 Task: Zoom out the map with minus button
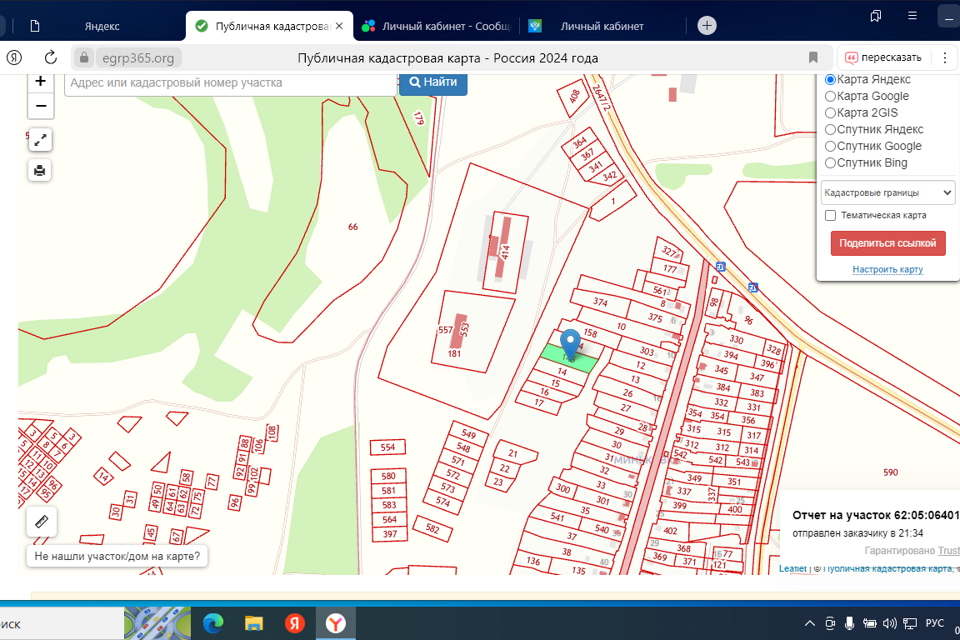[40, 106]
